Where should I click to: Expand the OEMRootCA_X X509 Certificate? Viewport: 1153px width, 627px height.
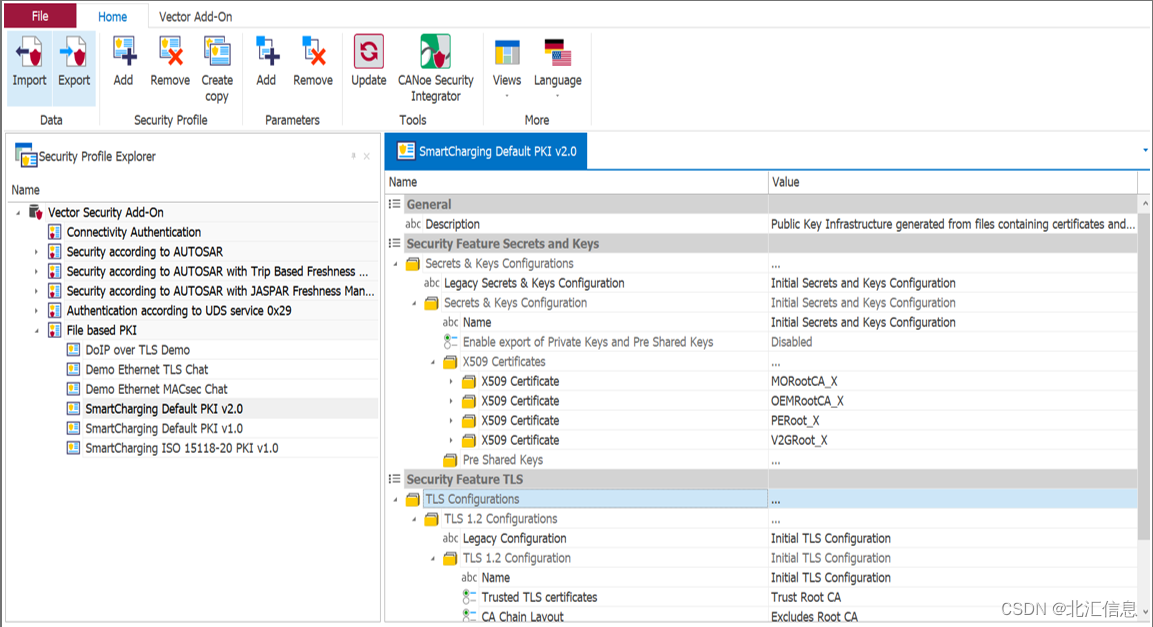451,401
